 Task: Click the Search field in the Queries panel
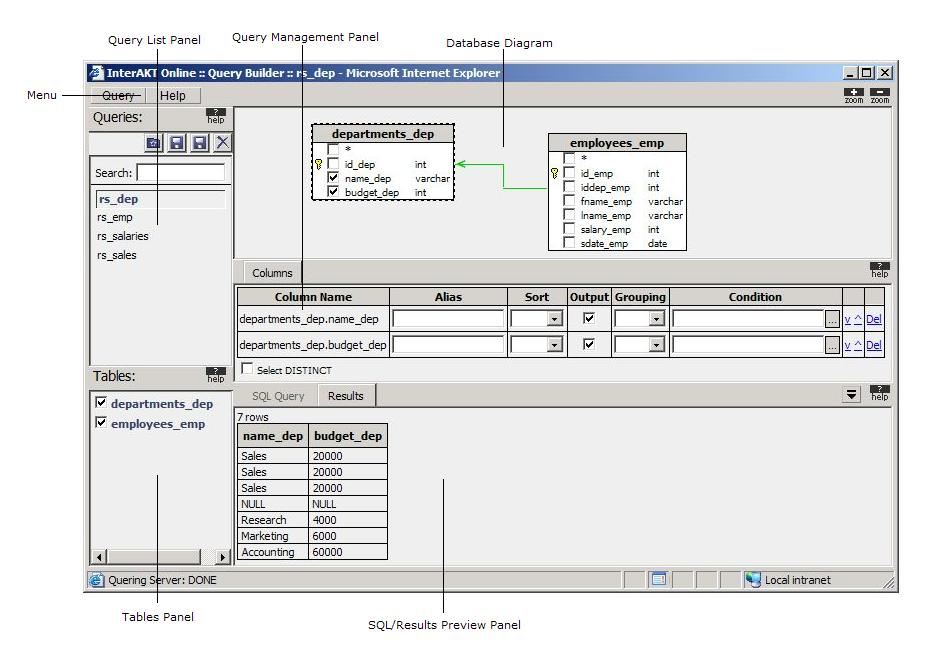(x=180, y=173)
